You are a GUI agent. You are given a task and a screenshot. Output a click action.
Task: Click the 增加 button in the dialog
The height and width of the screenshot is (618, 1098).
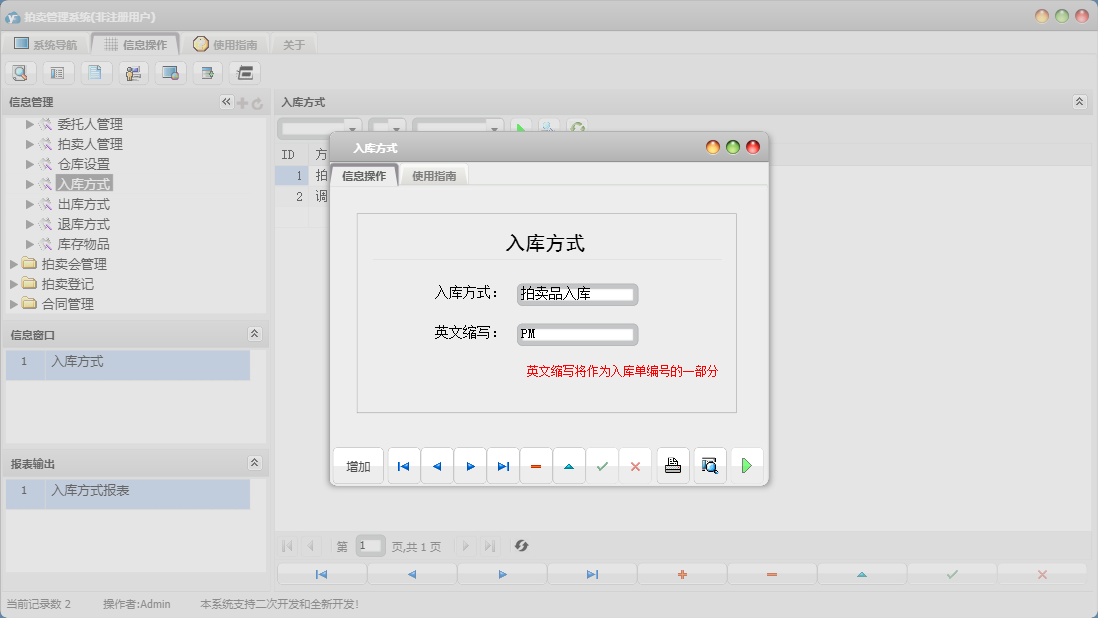click(x=357, y=465)
